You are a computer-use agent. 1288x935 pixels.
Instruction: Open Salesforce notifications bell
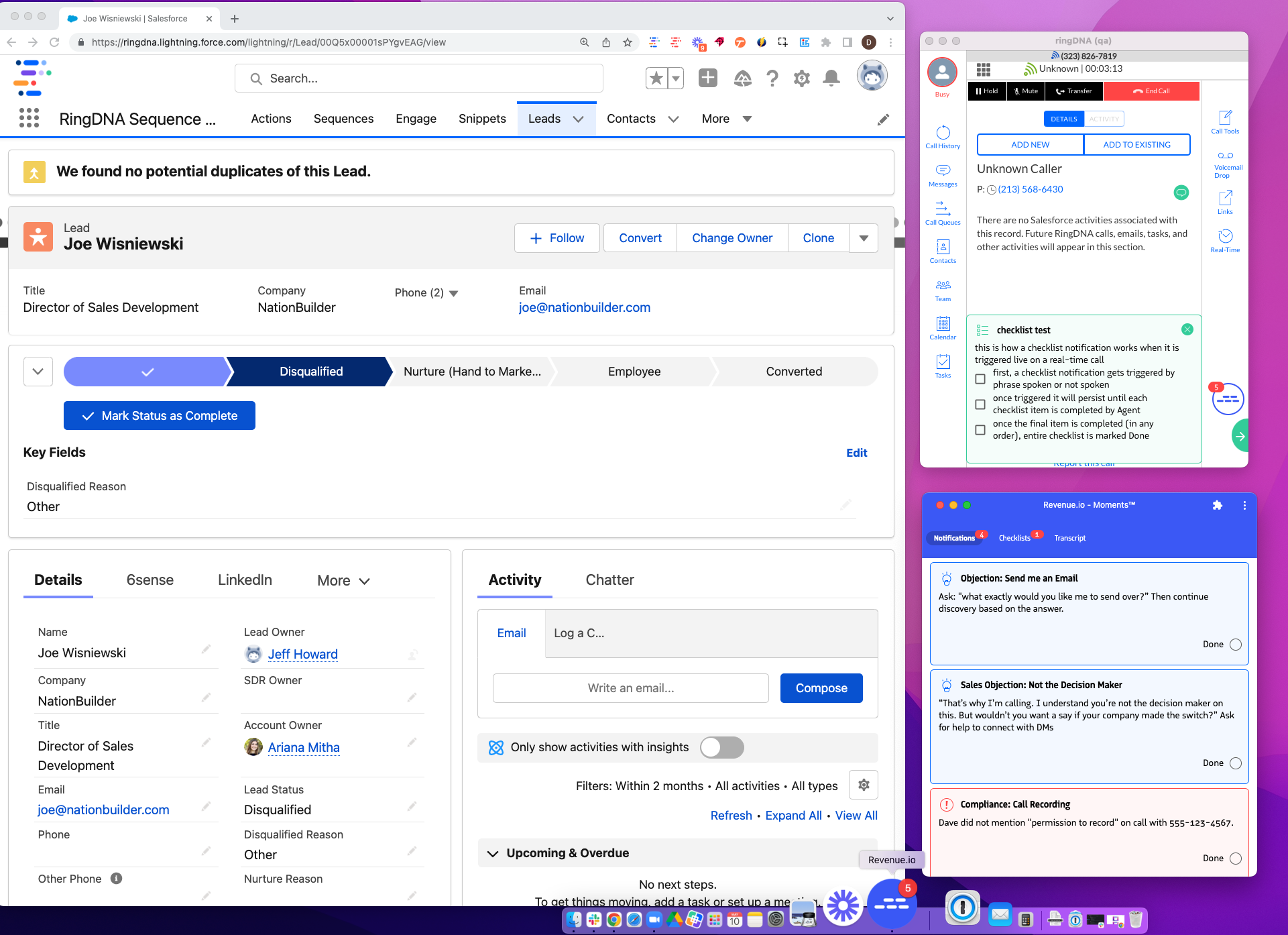[x=831, y=78]
